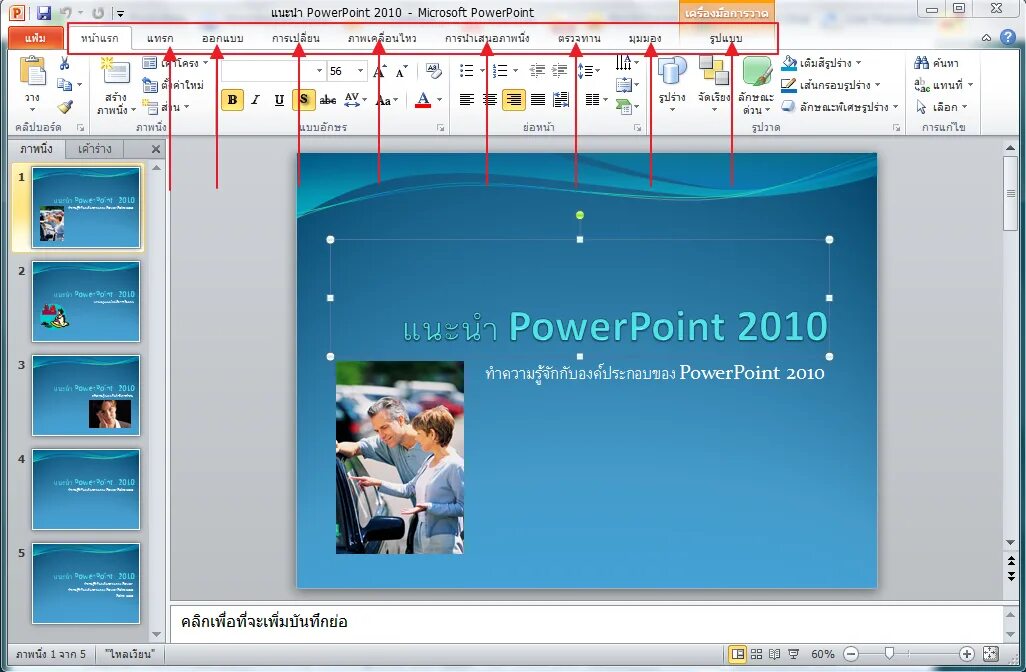The height and width of the screenshot is (672, 1026).
Task: Click the Save icon in quick access toolbar
Action: tap(43, 12)
